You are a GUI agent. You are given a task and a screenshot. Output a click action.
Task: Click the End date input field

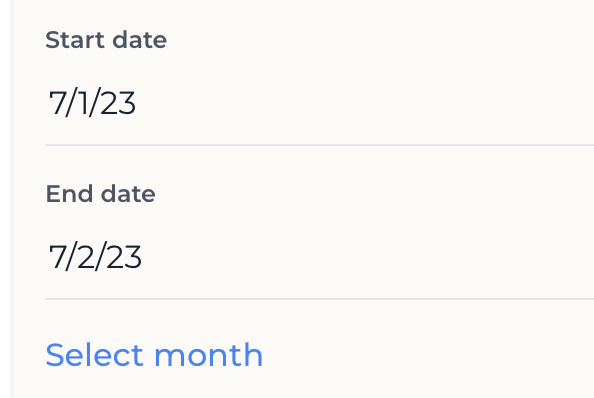point(319,257)
